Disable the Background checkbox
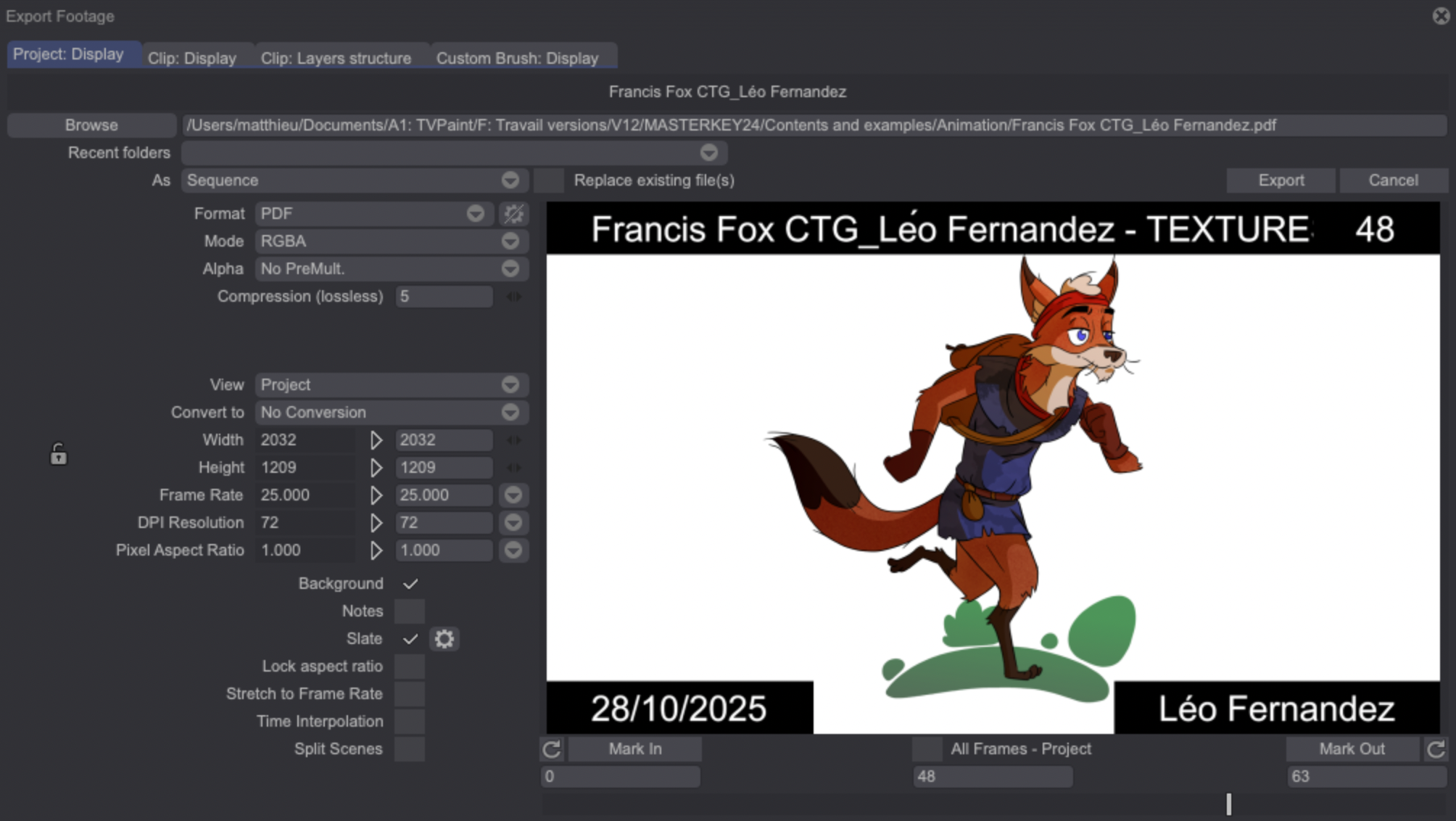 point(410,584)
